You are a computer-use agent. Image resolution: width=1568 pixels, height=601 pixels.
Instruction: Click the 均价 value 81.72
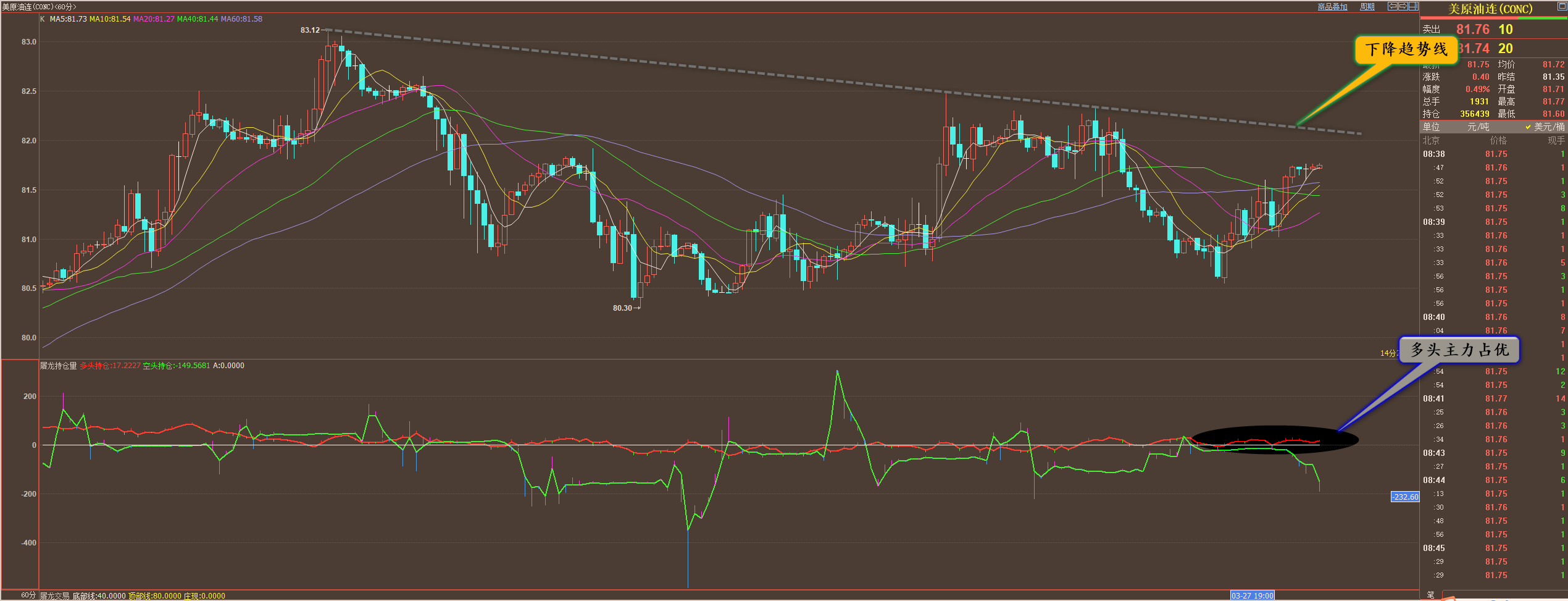(1554, 64)
